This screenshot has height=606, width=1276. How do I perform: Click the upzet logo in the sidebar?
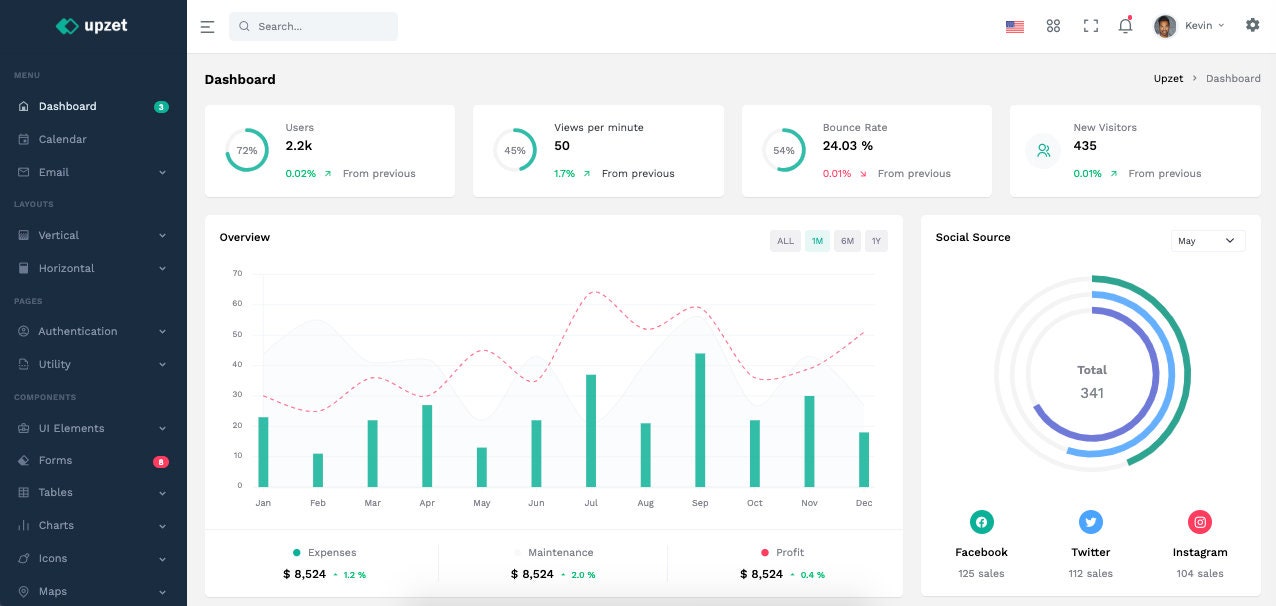tap(93, 25)
